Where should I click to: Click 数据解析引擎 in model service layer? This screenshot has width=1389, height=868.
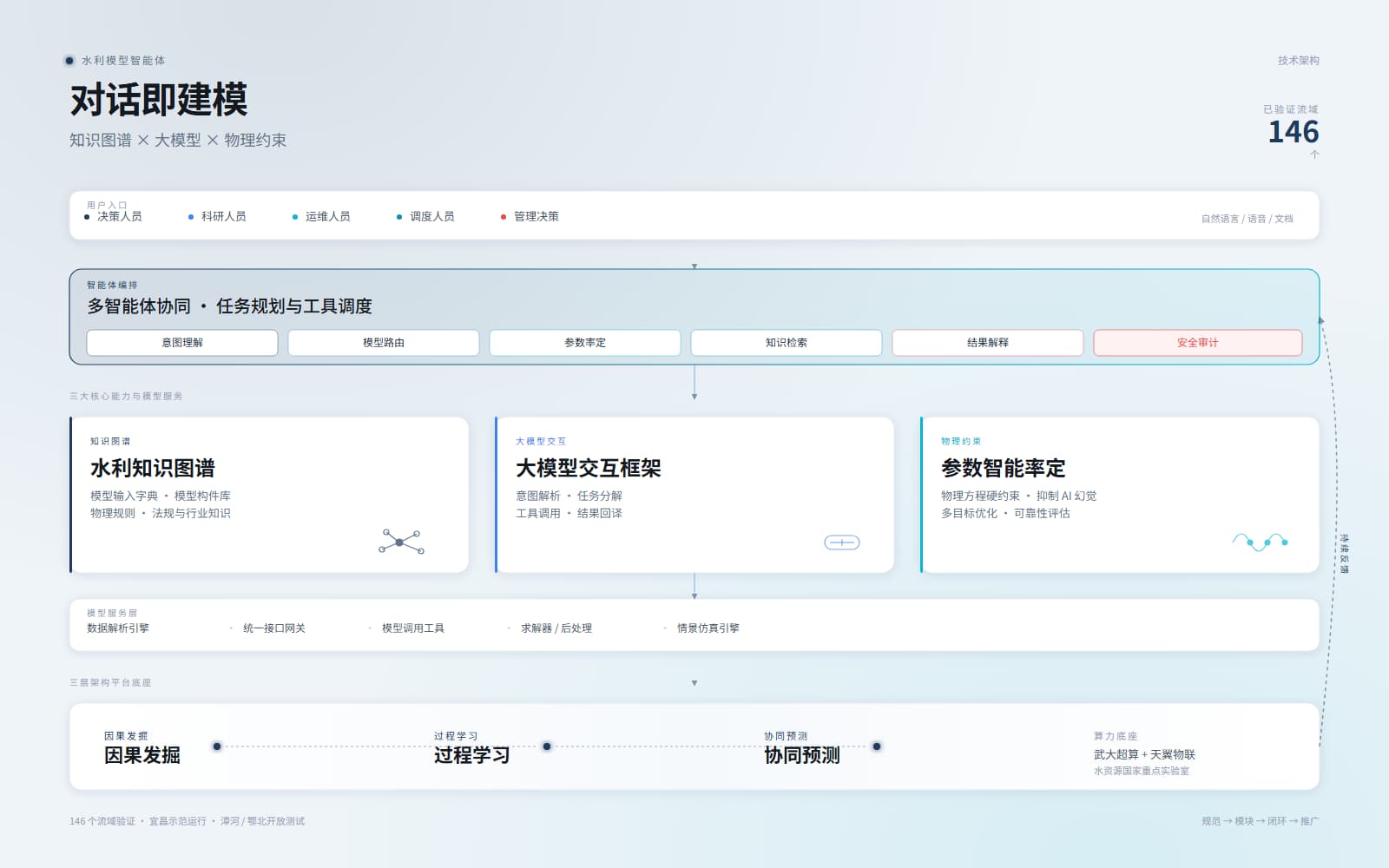pyautogui.click(x=118, y=628)
